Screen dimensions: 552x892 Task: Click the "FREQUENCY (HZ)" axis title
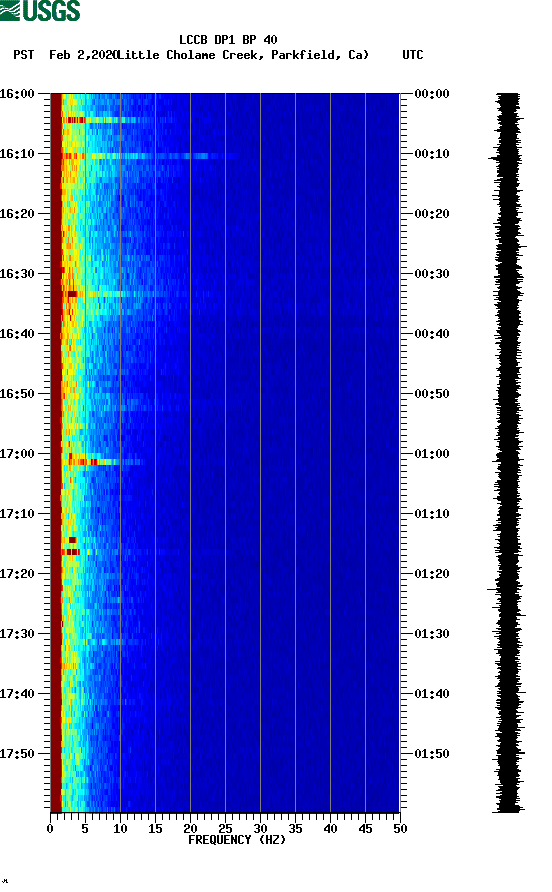pos(237,840)
